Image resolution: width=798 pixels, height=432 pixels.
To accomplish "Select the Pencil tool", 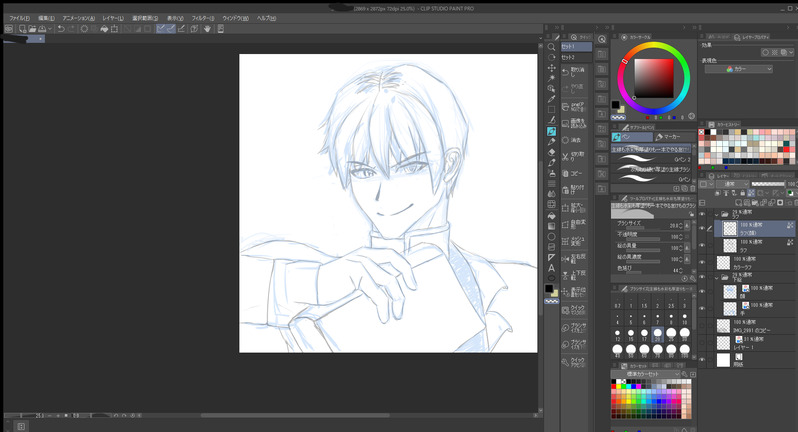I will [551, 141].
